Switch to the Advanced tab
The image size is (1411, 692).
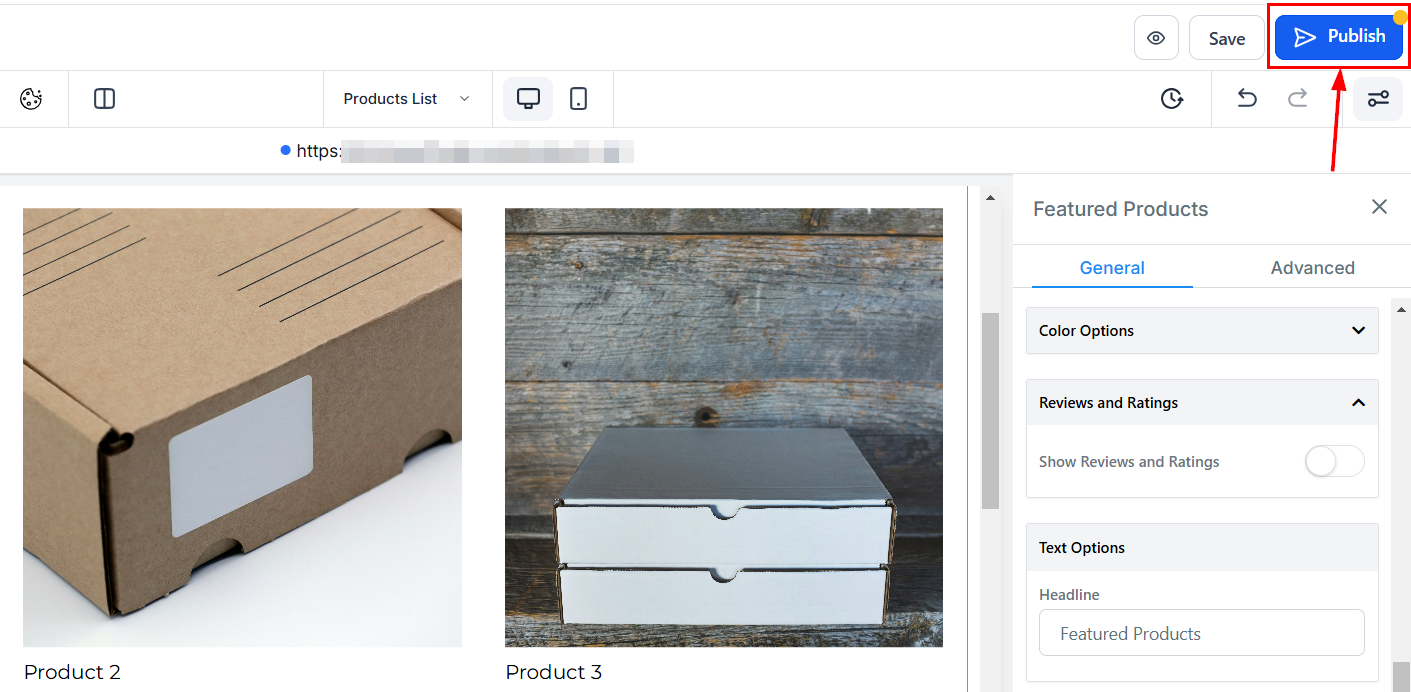click(1312, 268)
